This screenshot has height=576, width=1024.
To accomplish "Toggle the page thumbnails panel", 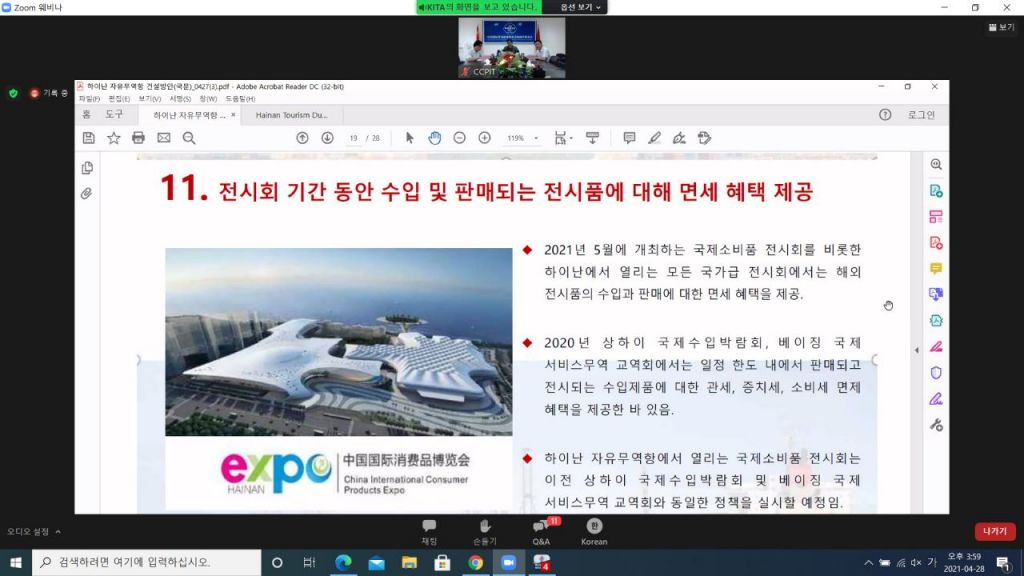I will click(x=87, y=167).
